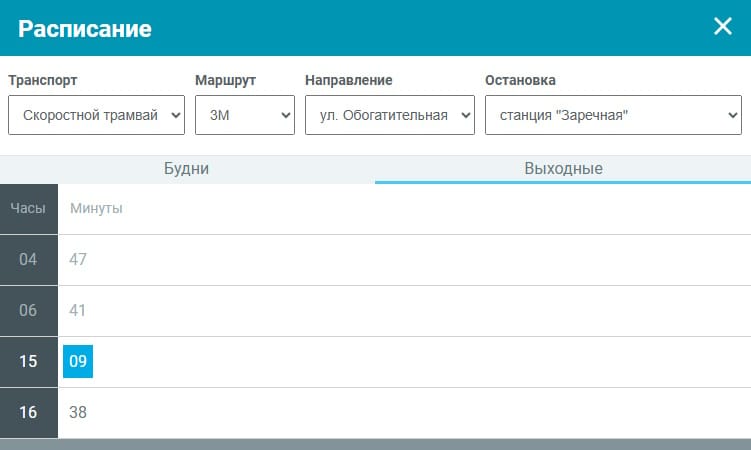
Task: Click the Направление field label
Action: 349,80
